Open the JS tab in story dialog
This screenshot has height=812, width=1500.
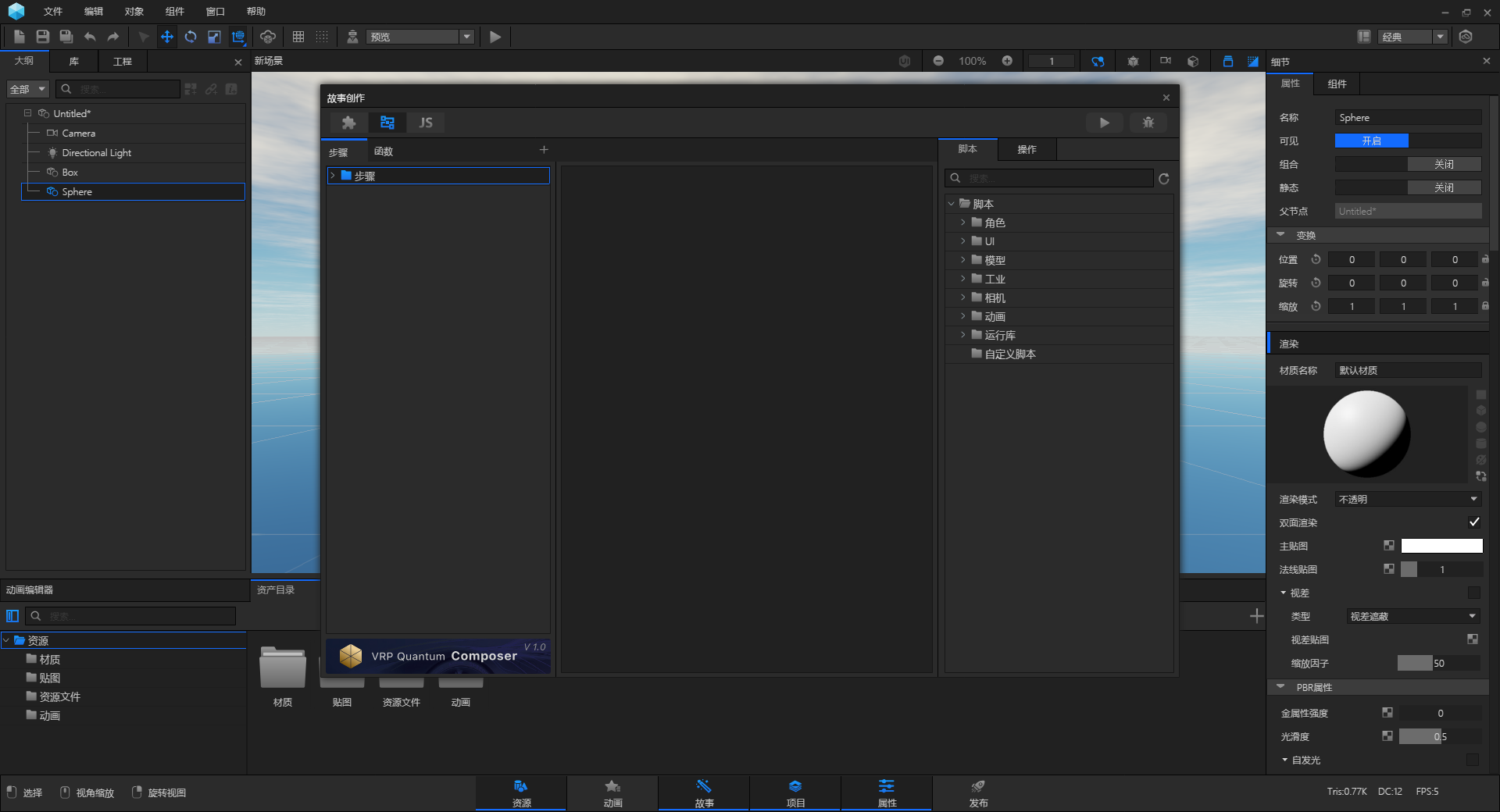(426, 123)
